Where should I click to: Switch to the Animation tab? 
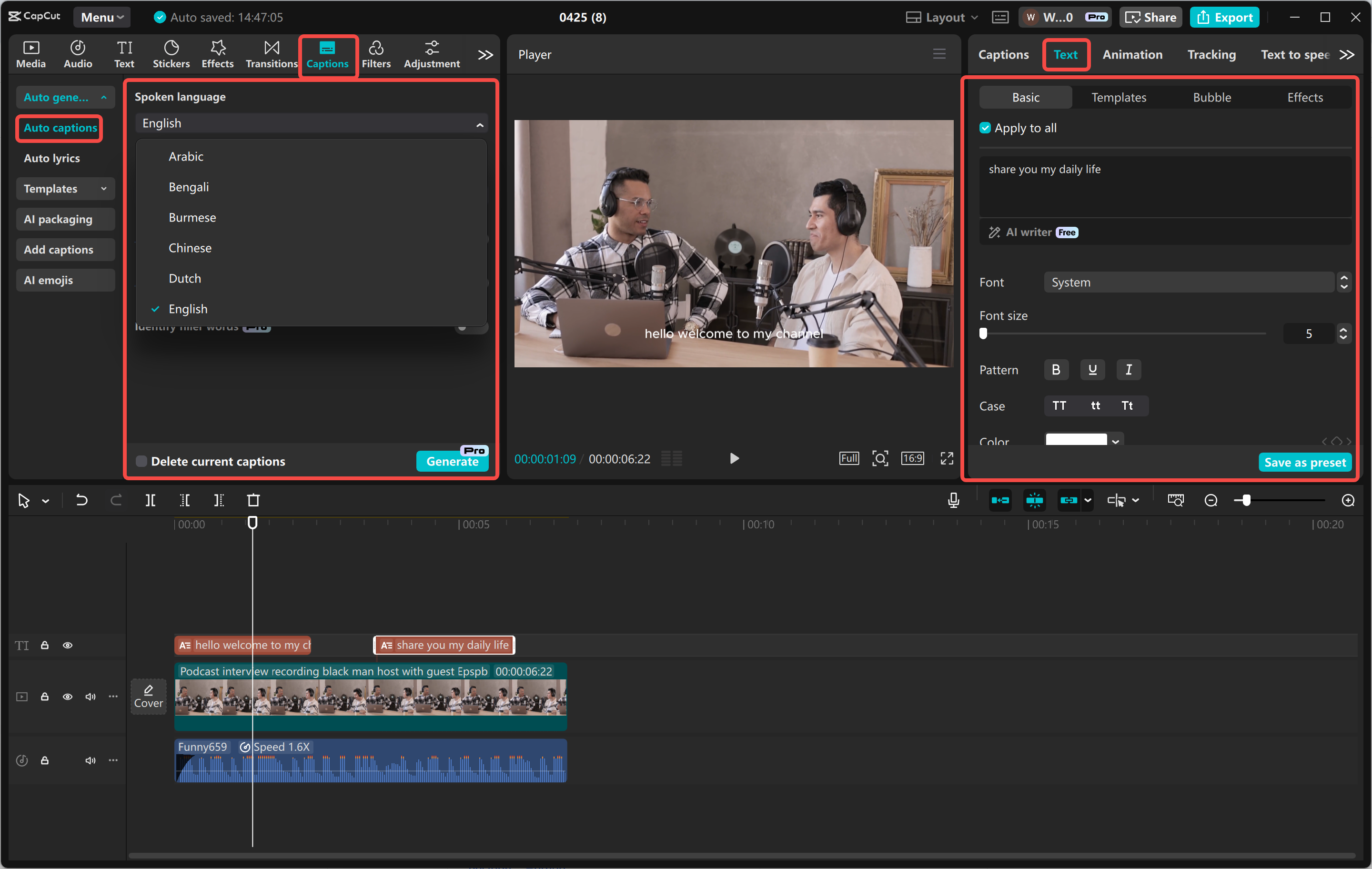(x=1132, y=54)
